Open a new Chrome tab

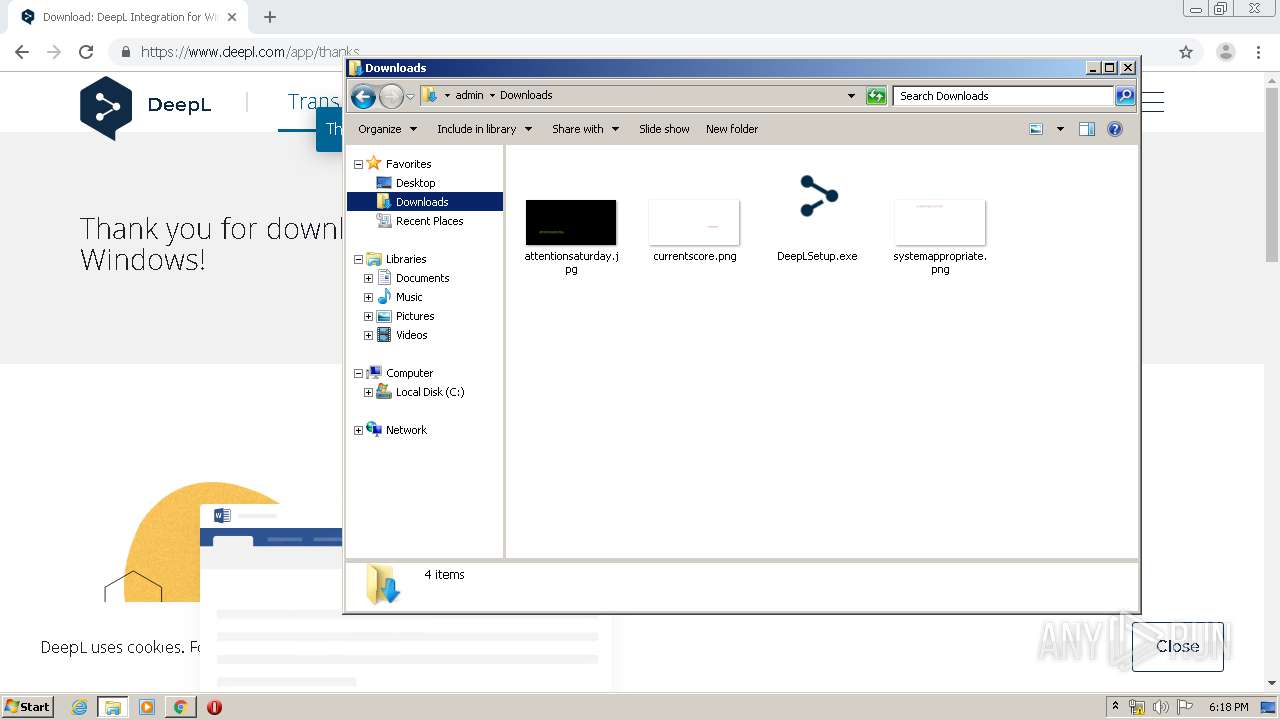[x=270, y=17]
